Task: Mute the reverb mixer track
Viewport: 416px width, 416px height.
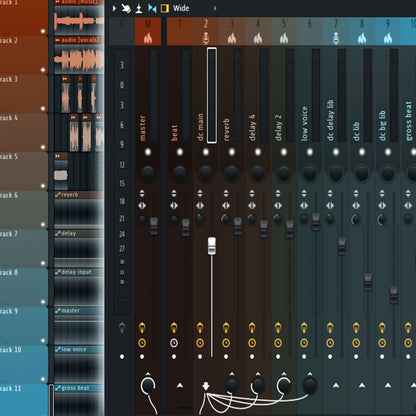Action: coord(232,152)
